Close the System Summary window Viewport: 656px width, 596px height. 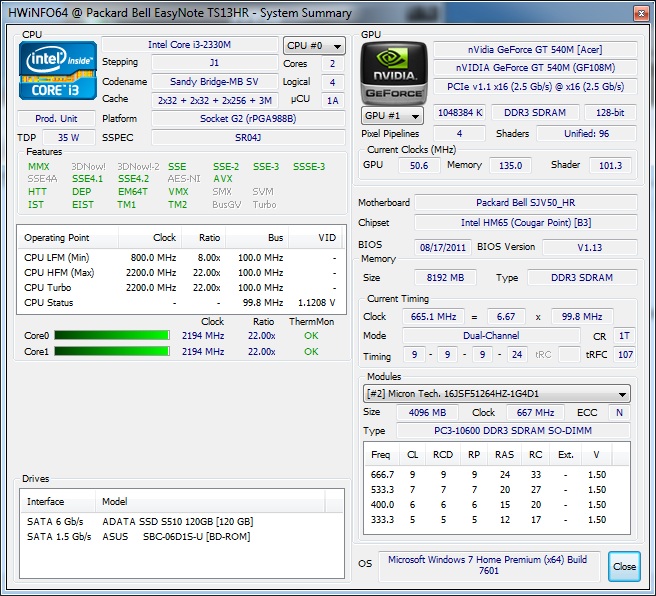click(641, 13)
